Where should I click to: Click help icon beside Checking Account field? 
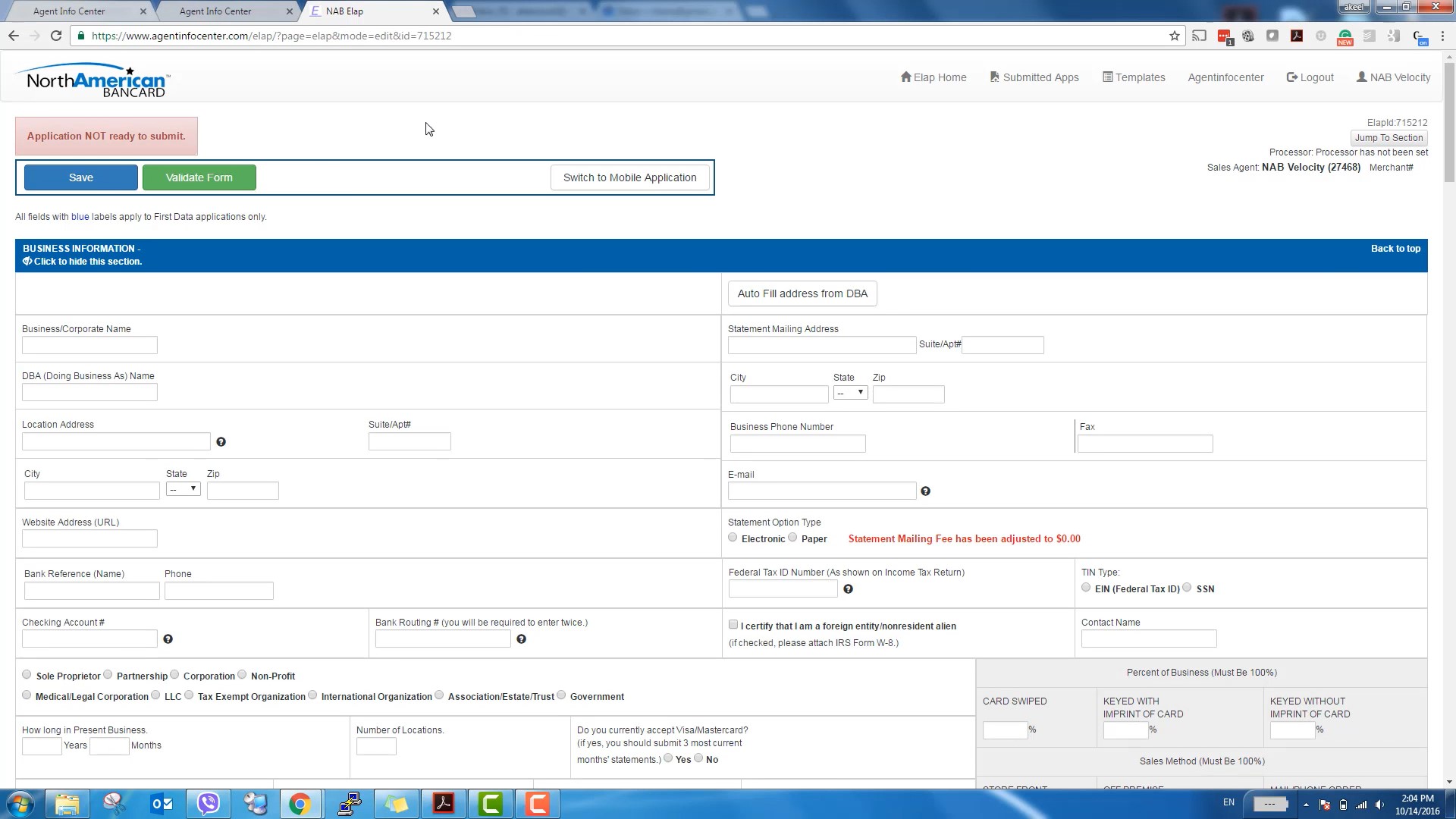pos(168,639)
